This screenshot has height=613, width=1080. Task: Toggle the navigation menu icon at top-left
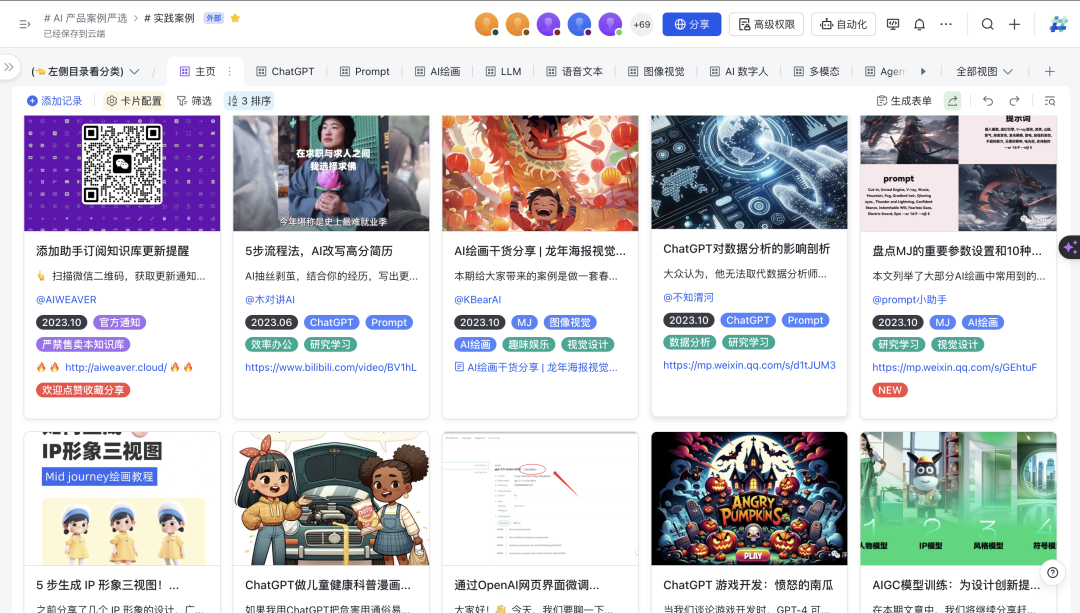point(25,24)
